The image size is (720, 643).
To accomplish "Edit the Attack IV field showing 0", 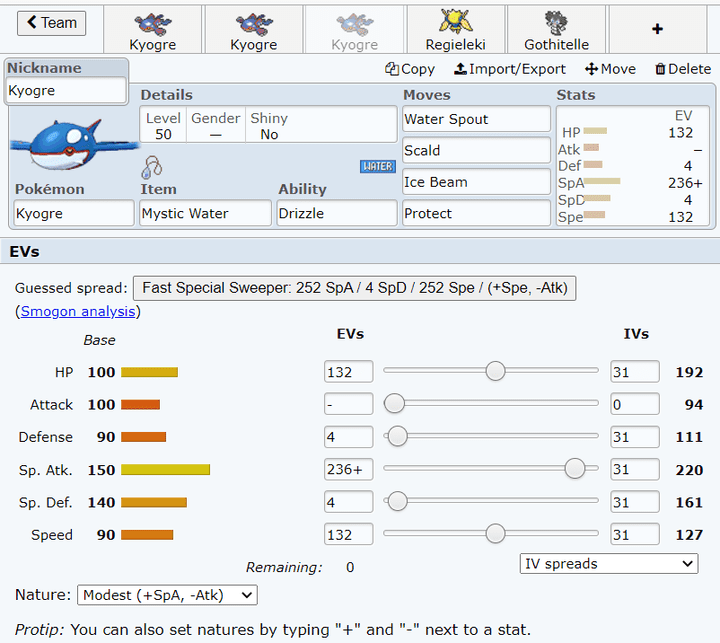I will (635, 404).
